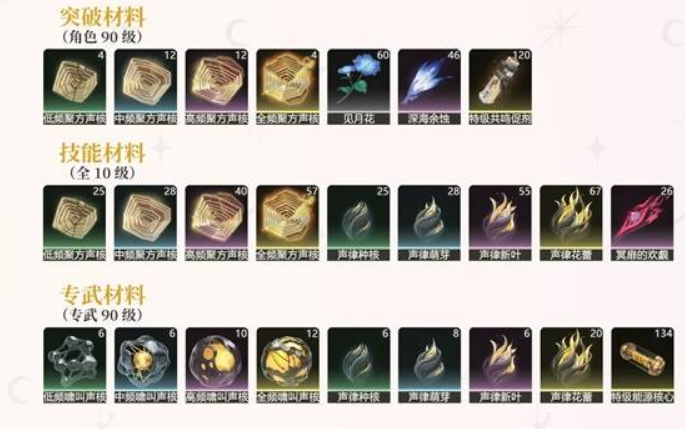The image size is (685, 429).
Task: Click the red 冥渊的欢靥 material icon
Action: [x=642, y=223]
